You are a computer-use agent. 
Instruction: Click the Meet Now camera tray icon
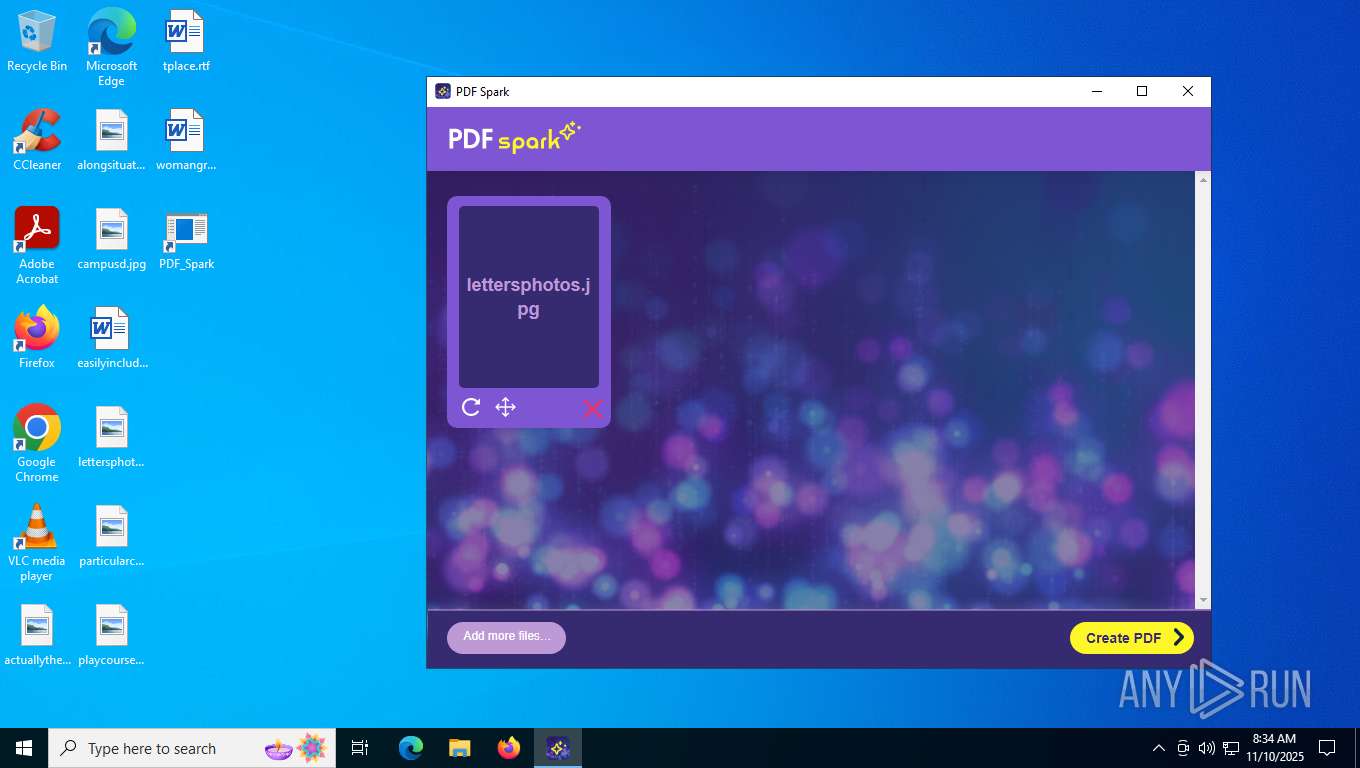(1183, 748)
